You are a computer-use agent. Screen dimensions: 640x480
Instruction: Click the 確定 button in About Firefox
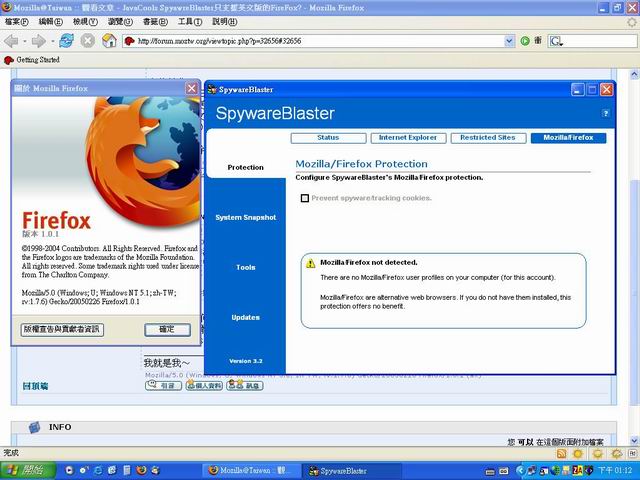click(x=167, y=330)
